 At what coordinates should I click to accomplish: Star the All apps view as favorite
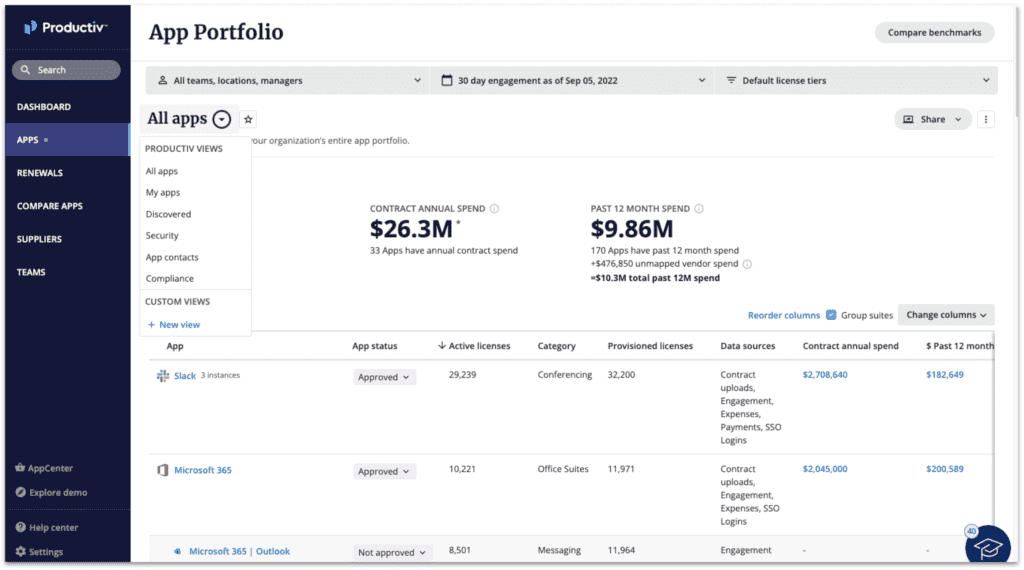248,119
